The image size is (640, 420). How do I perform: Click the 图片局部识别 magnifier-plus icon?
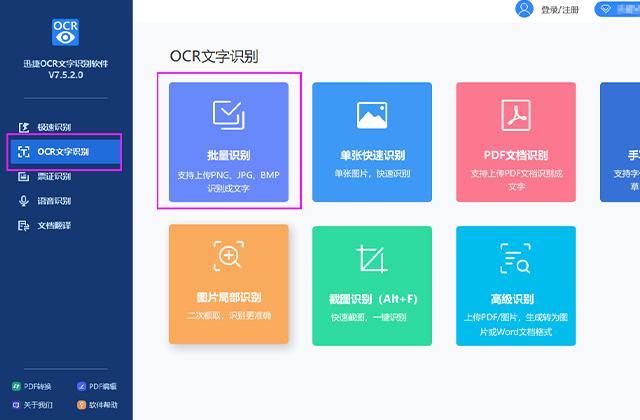point(229,256)
